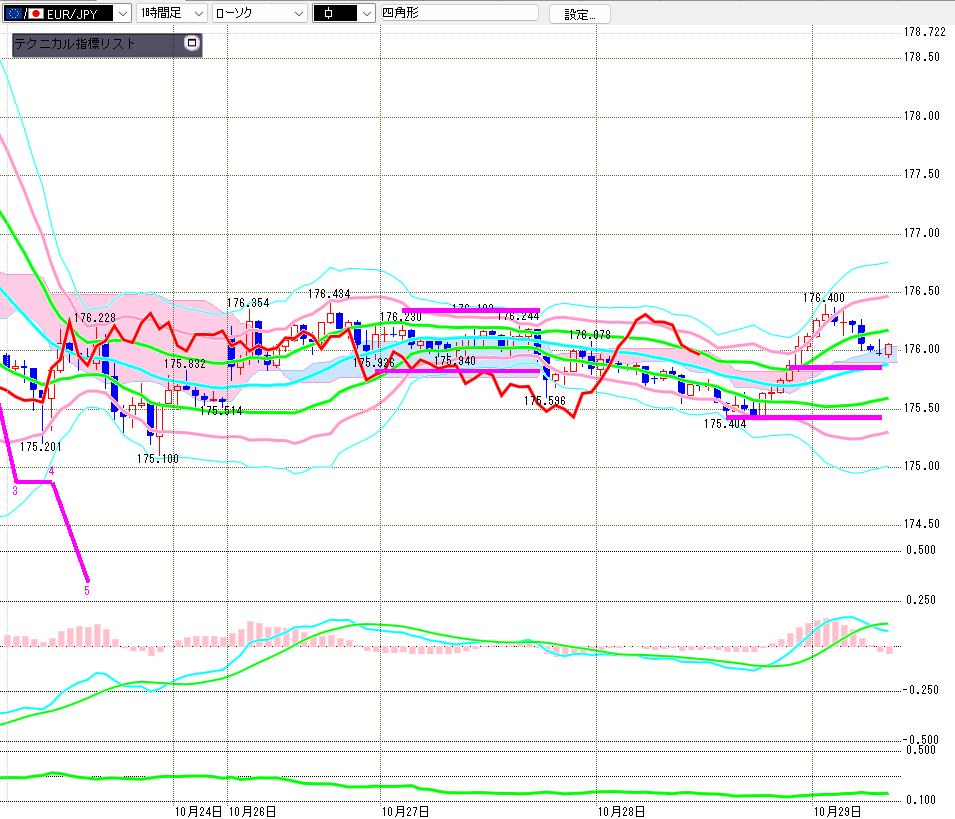The width and height of the screenshot is (955, 819).
Task: Select the 175.514 low price annotation
Action: click(x=221, y=410)
